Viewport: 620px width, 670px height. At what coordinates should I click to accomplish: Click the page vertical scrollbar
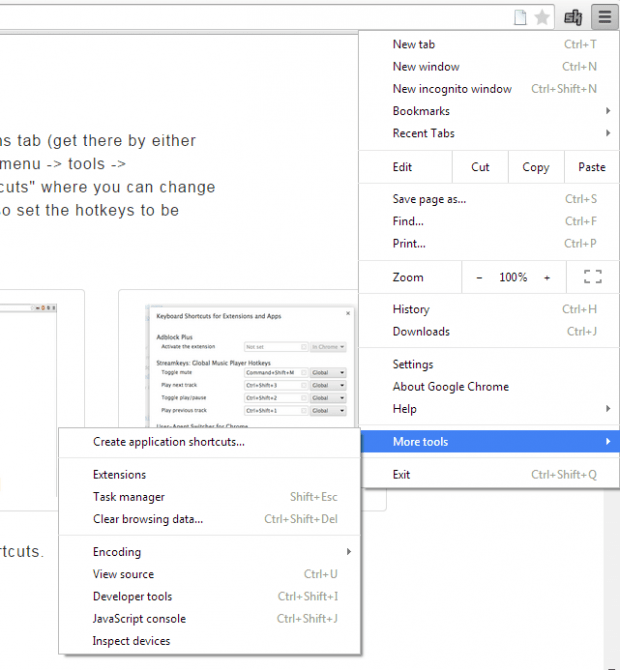611,577
